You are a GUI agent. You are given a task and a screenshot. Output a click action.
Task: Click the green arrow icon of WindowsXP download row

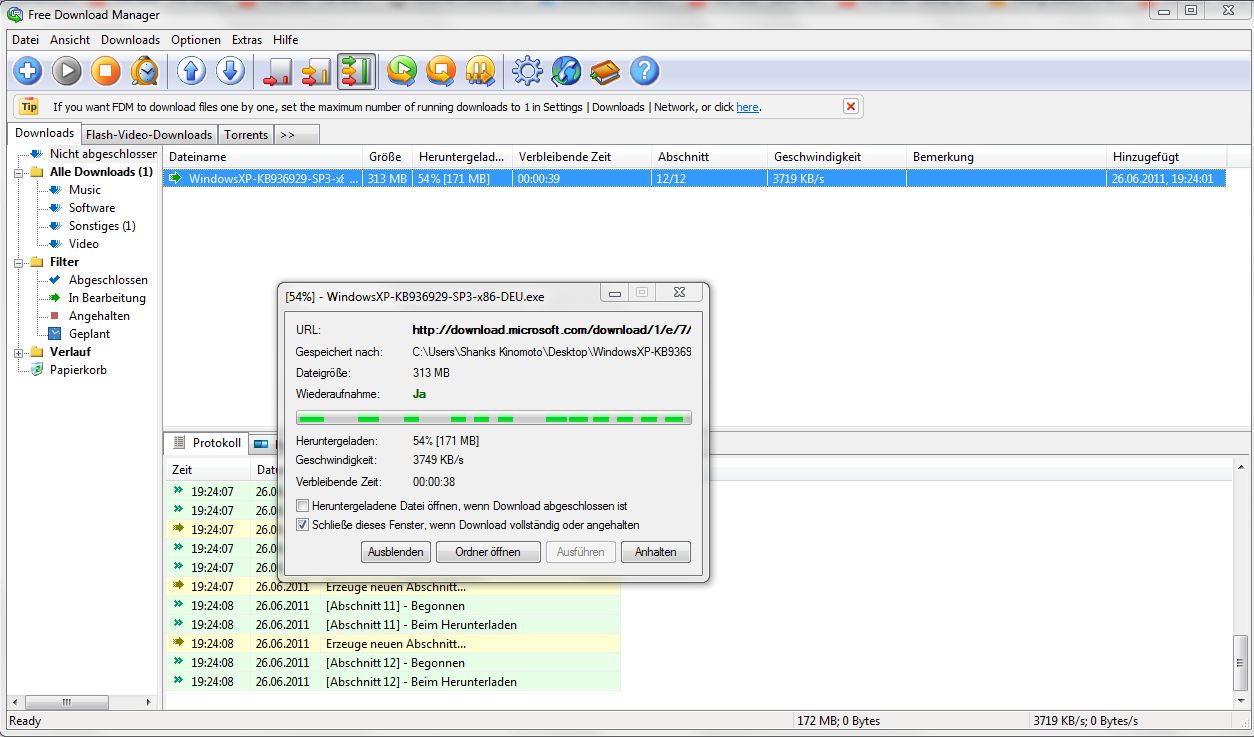coord(176,179)
